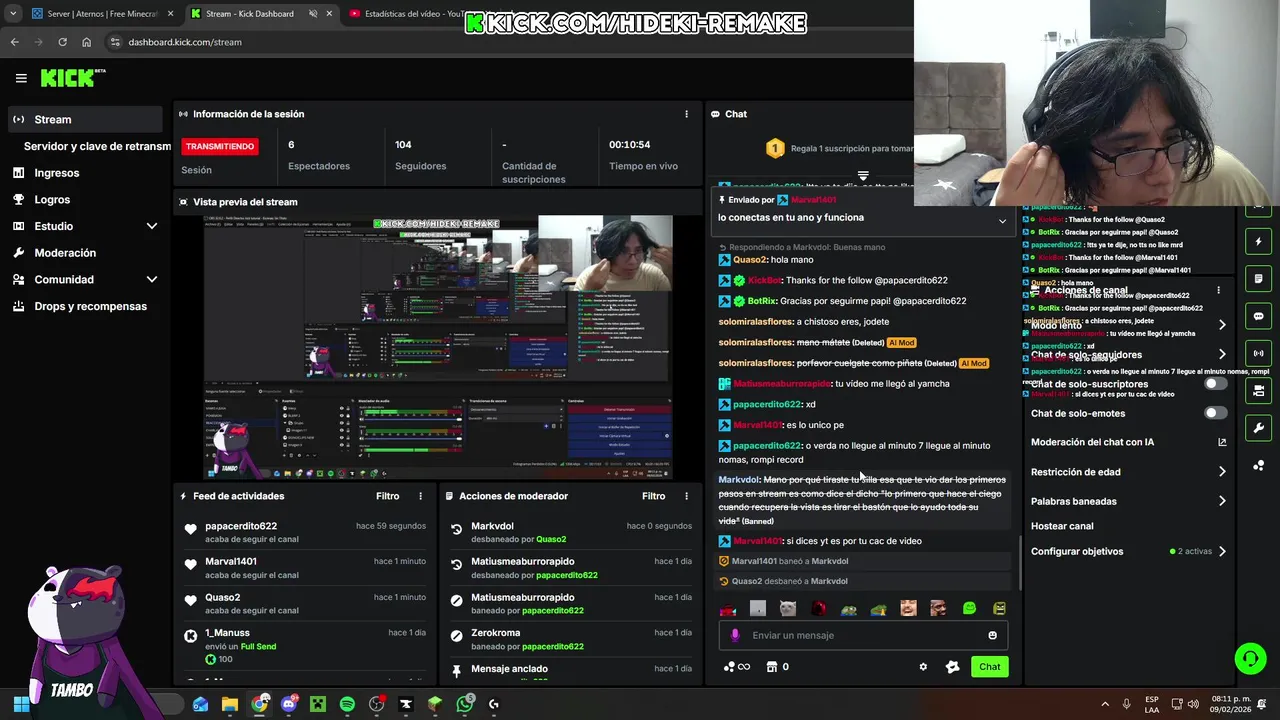Open Servidor y clave de retransmisión

(x=96, y=146)
